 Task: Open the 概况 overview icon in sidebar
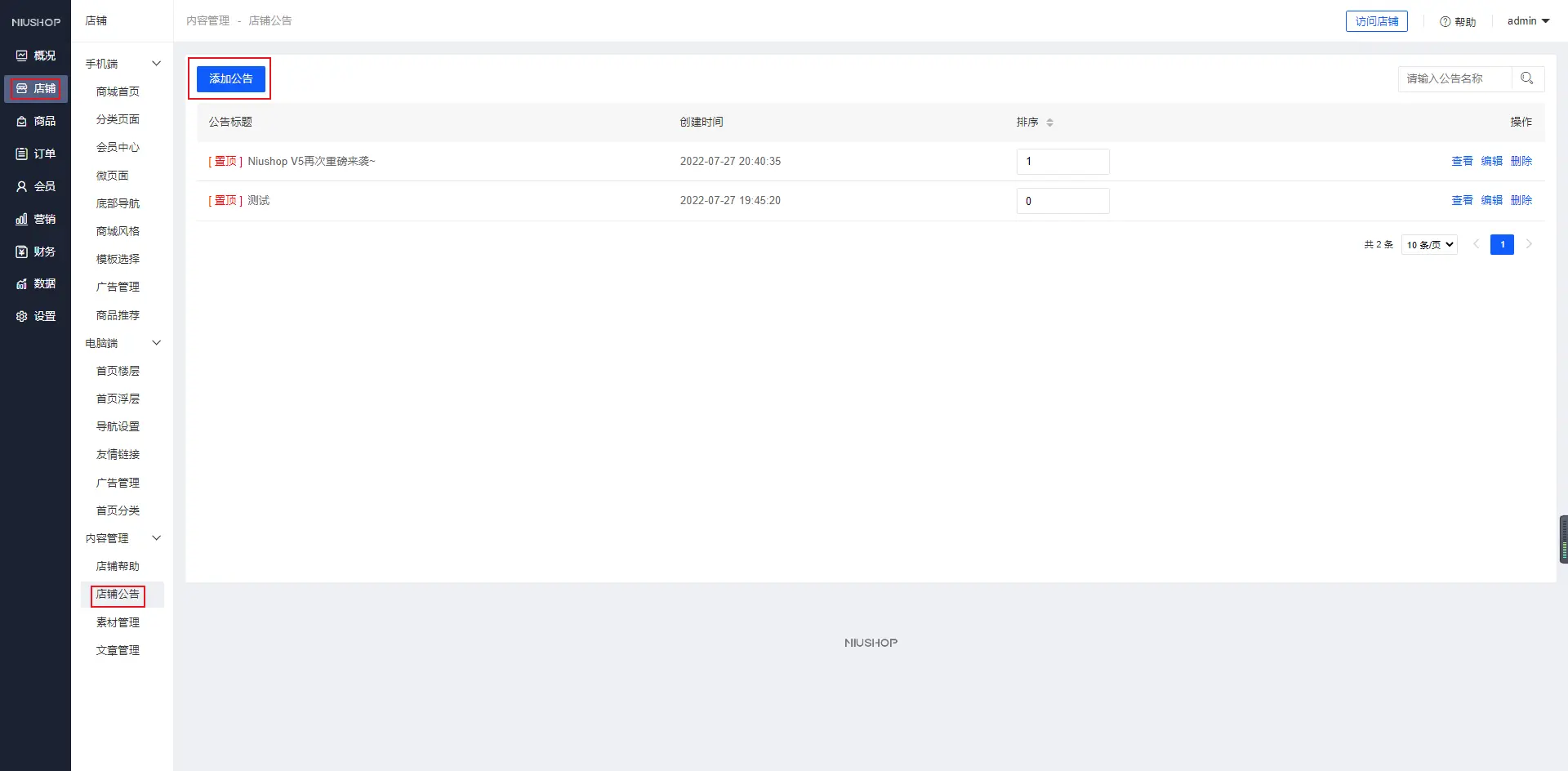click(22, 56)
